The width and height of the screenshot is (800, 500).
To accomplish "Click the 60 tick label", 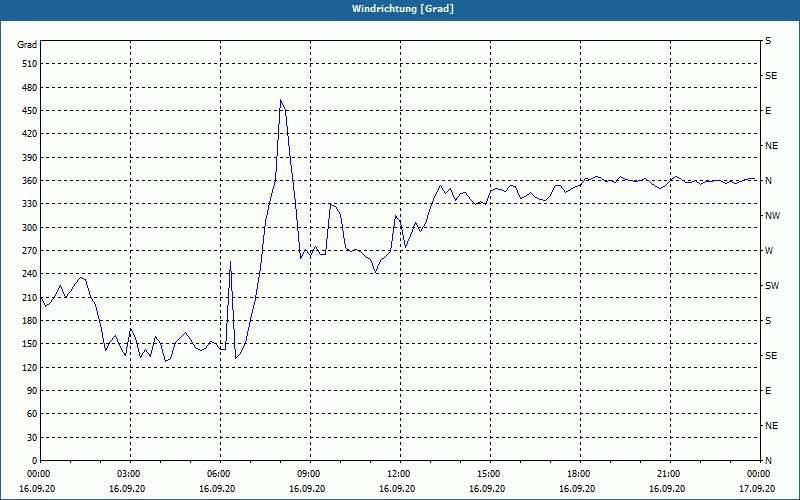I will 32,414.
